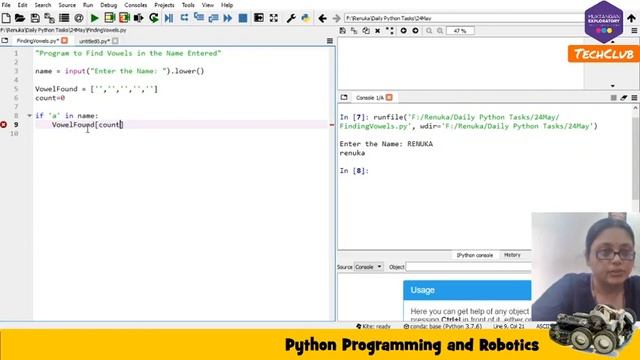Save the current file via floppy icon

pos(35,18)
